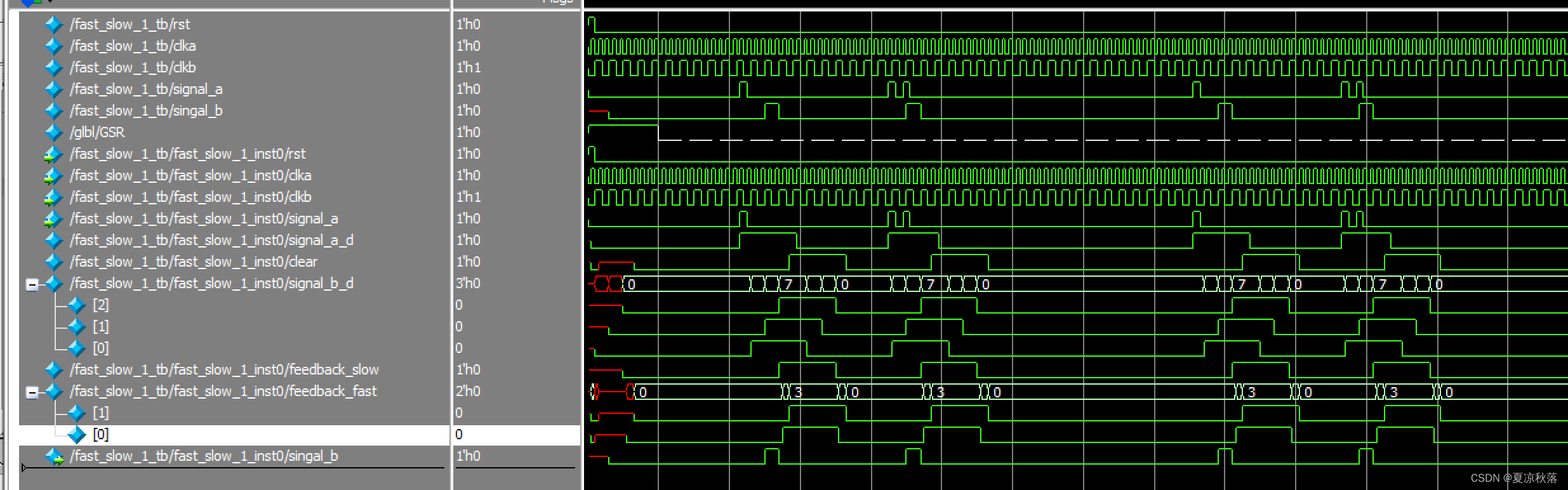Click the bit [2] icon under signal_b_d

[77, 305]
